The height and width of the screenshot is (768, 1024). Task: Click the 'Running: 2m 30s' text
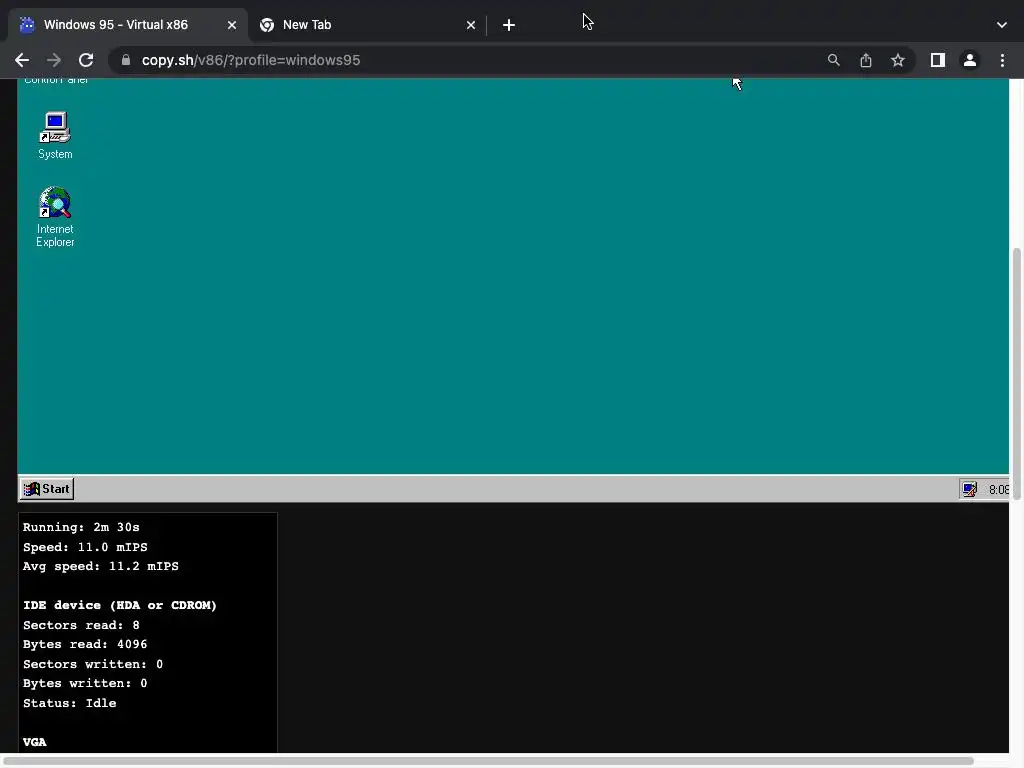(81, 527)
